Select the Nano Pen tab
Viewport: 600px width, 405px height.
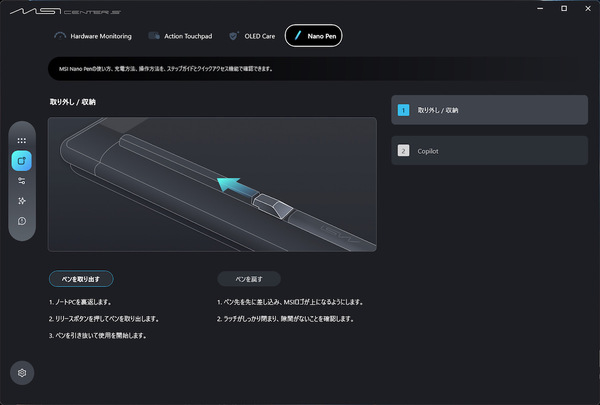pos(314,36)
